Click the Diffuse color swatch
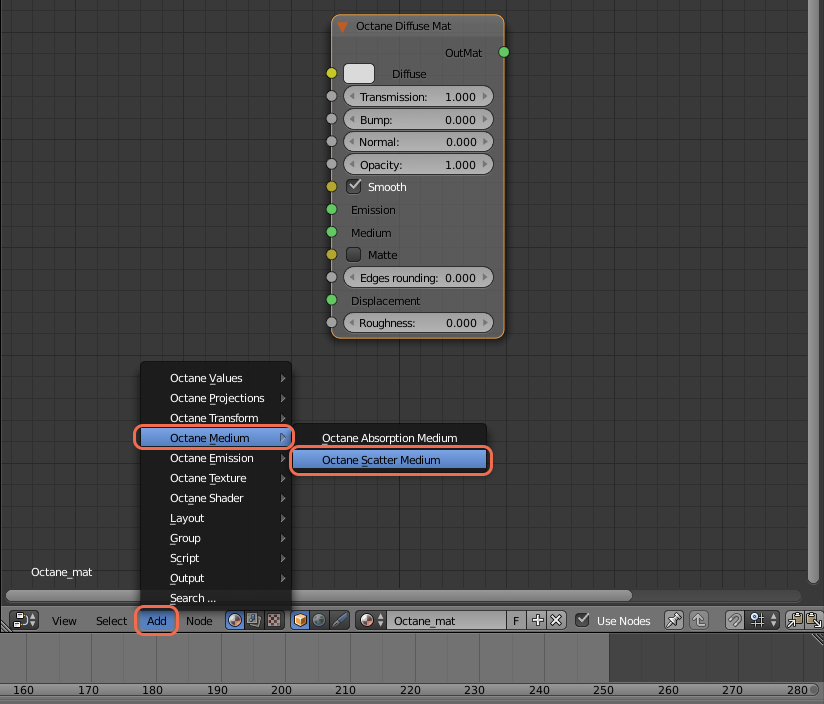Image resolution: width=824 pixels, height=704 pixels. [359, 73]
